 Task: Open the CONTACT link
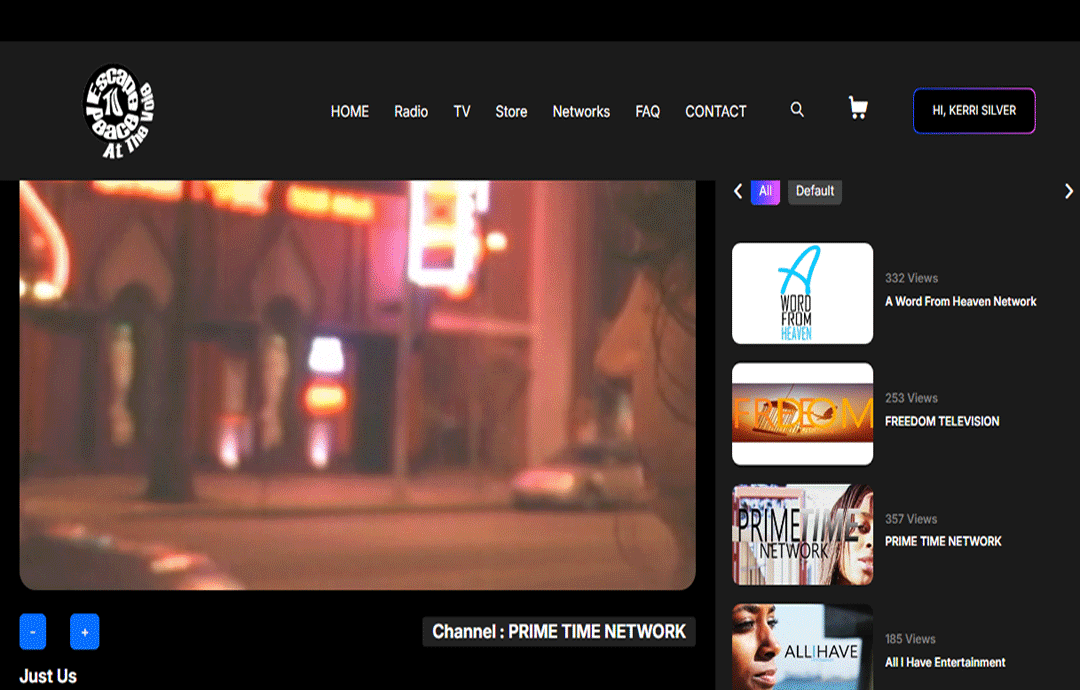tap(716, 112)
